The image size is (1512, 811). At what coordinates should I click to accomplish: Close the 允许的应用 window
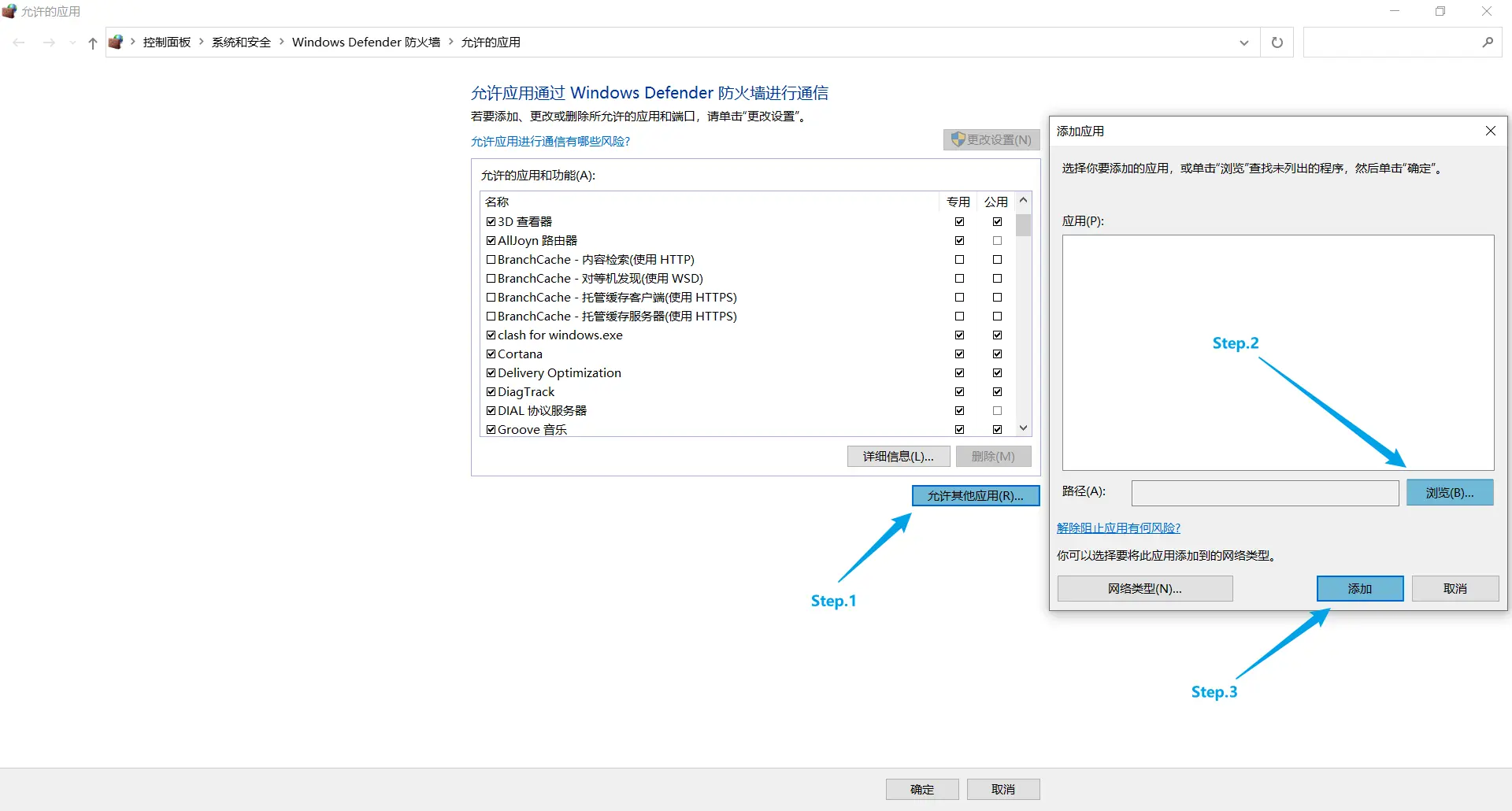coord(1487,11)
